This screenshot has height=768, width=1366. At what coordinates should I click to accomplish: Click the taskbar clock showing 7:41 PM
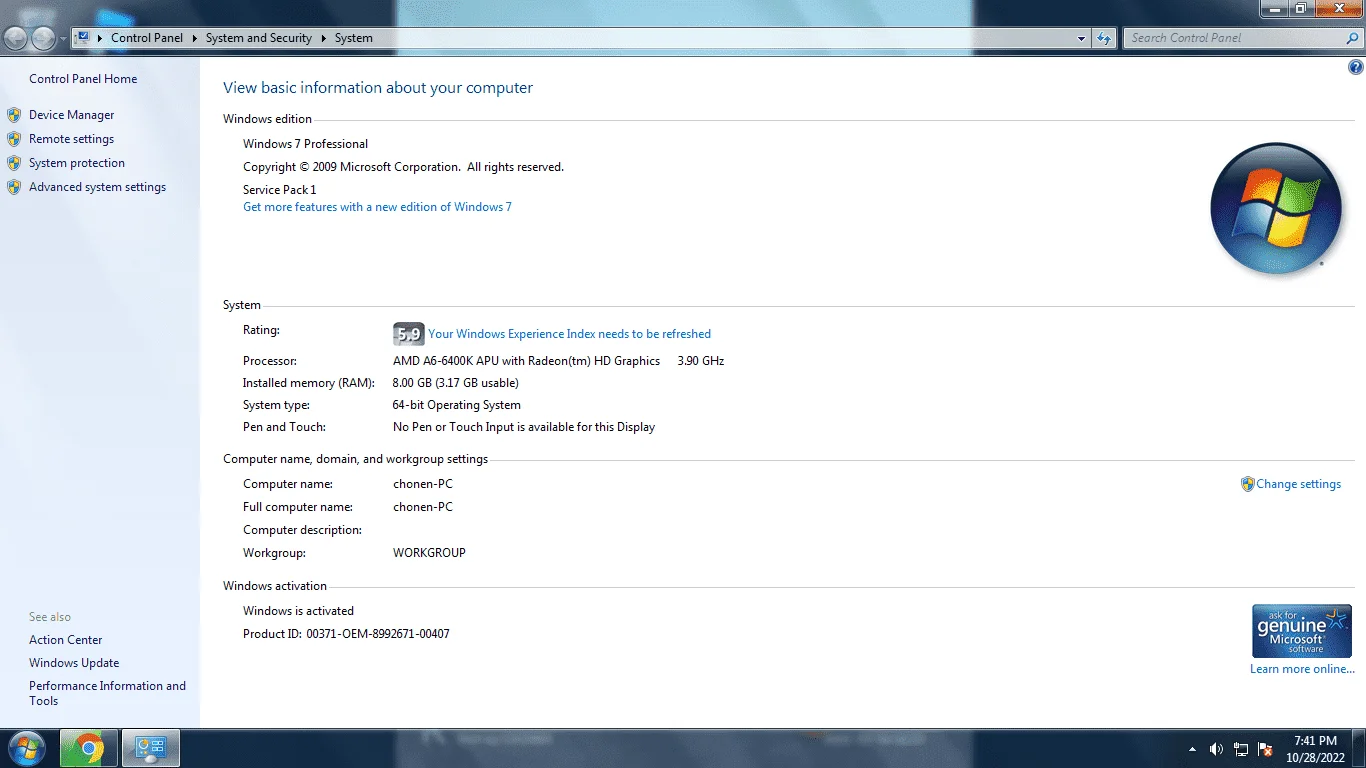coord(1315,749)
